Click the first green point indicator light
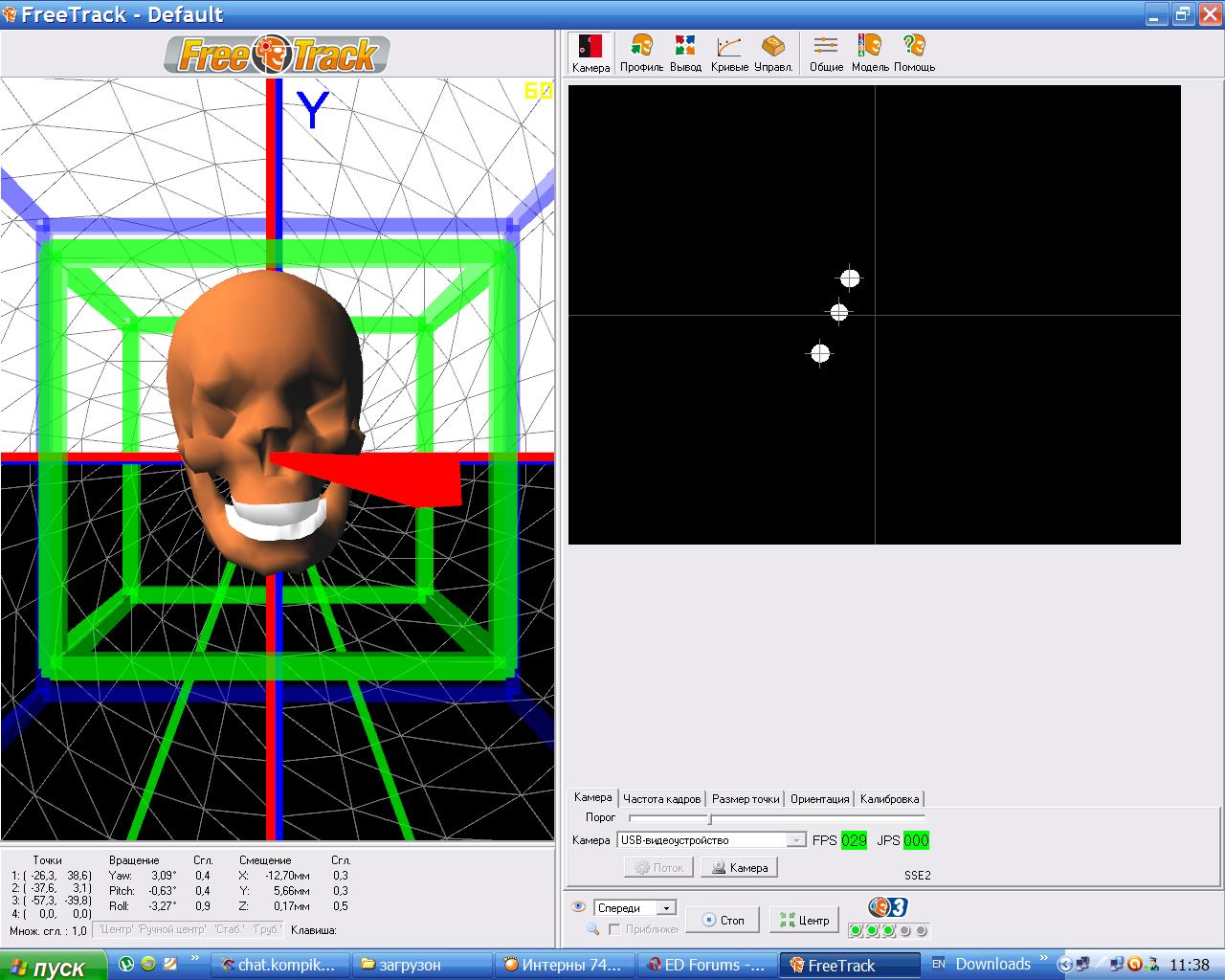Image resolution: width=1225 pixels, height=980 pixels. [856, 930]
